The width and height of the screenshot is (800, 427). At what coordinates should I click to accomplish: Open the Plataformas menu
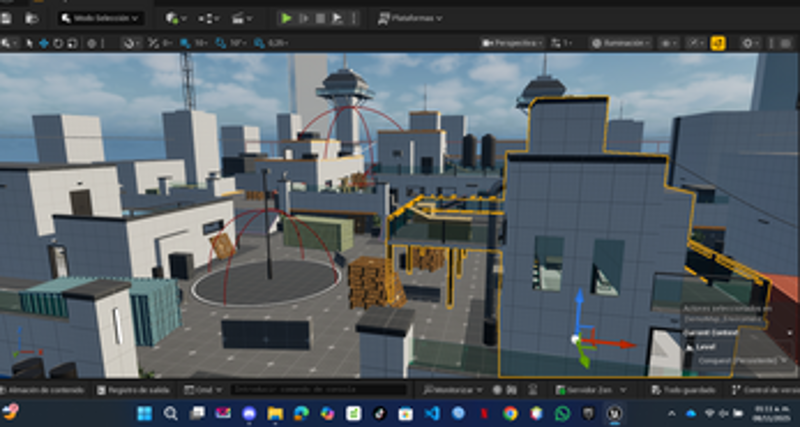click(410, 18)
